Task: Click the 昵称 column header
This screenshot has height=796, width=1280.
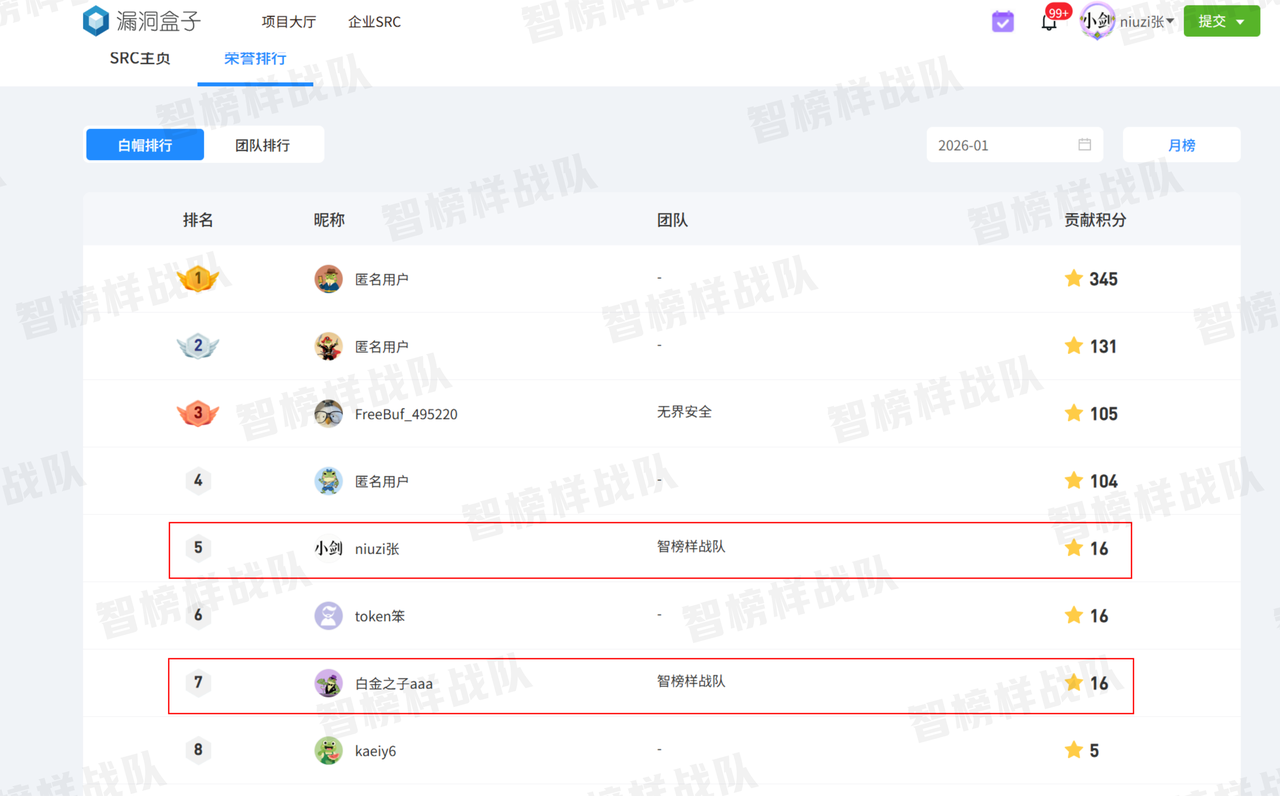Action: click(x=329, y=220)
